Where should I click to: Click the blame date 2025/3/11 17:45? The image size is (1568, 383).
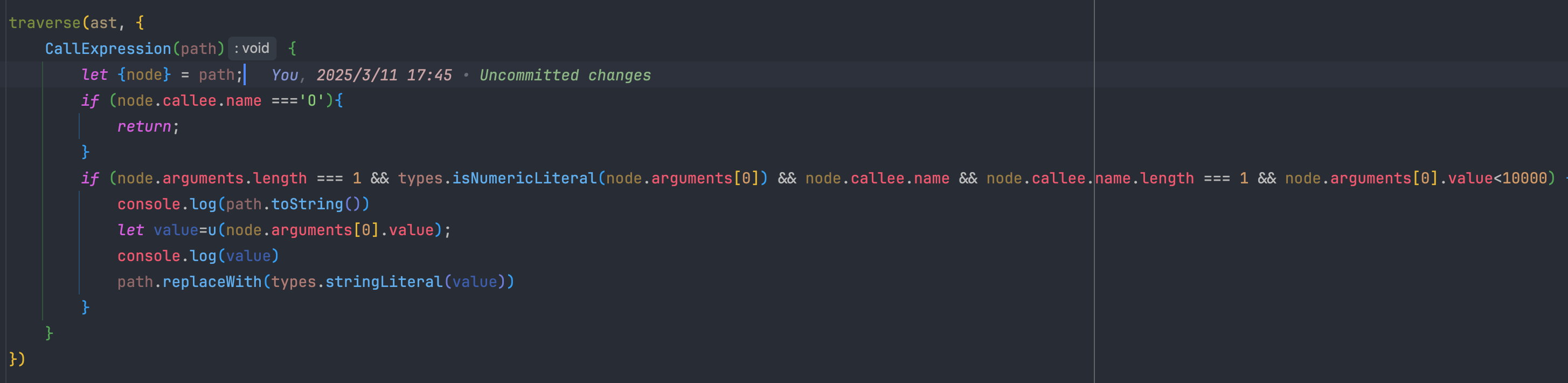pyautogui.click(x=384, y=75)
